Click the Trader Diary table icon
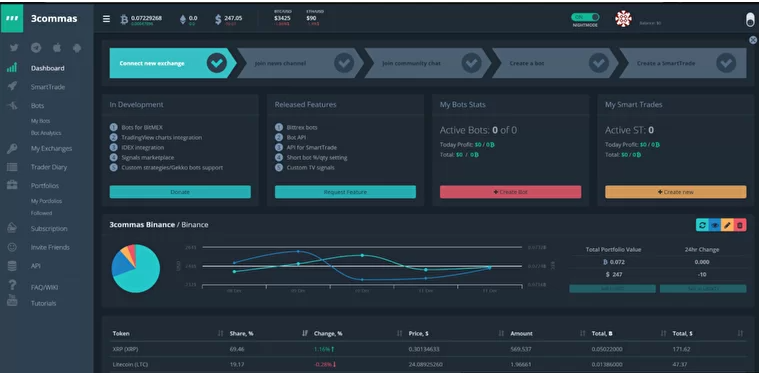 point(12,167)
